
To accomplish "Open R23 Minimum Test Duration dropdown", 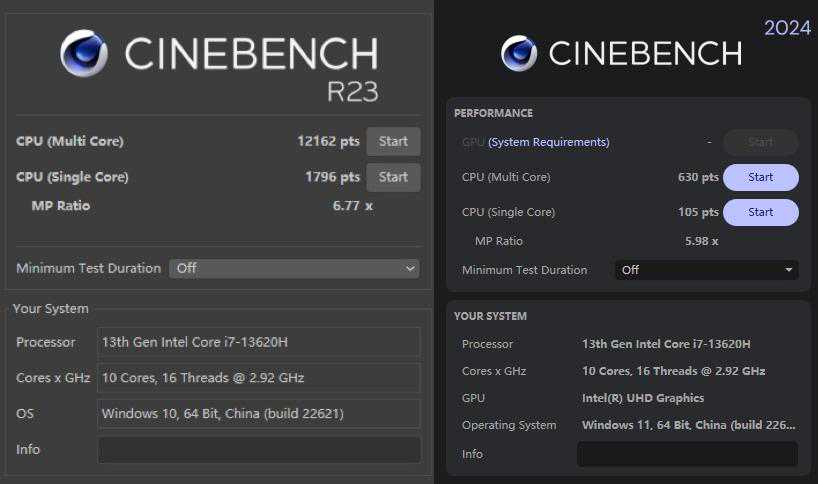I will click(294, 268).
